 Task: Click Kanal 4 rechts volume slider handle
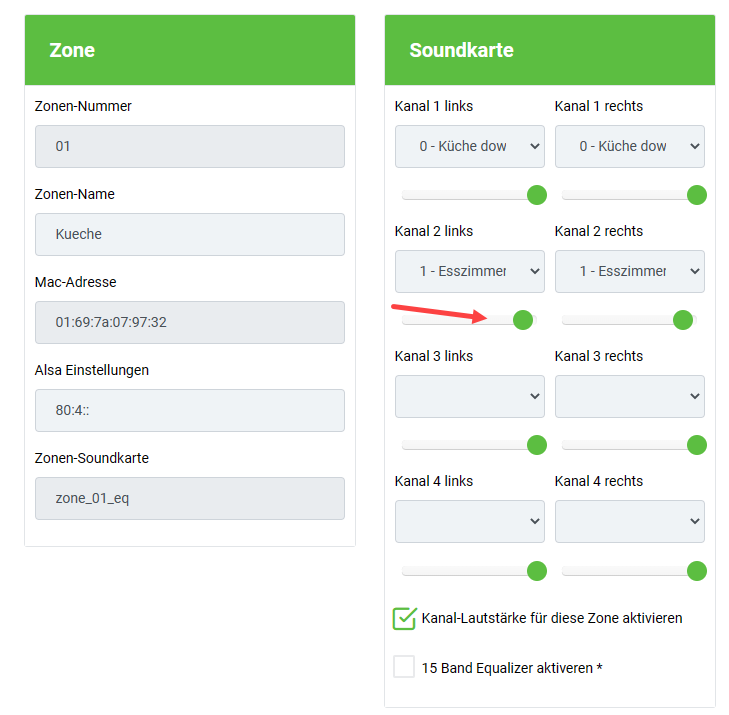[697, 571]
